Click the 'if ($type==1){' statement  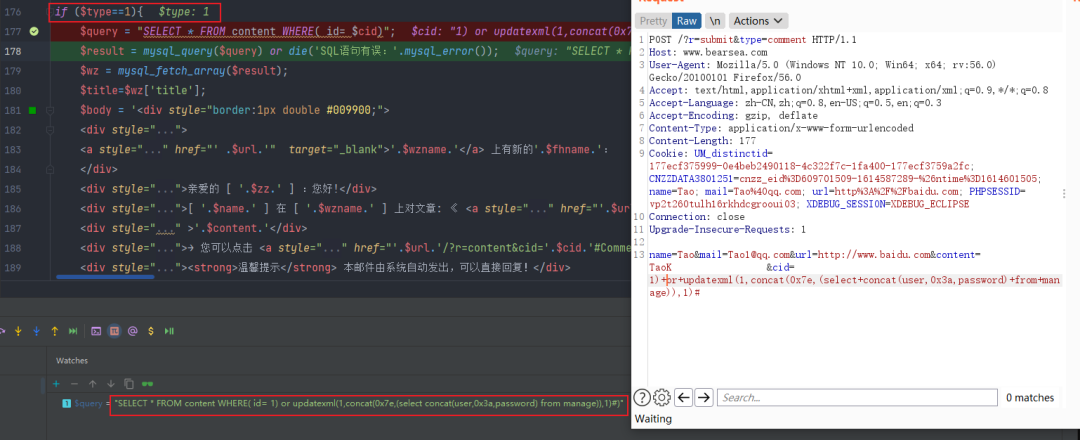(x=98, y=12)
